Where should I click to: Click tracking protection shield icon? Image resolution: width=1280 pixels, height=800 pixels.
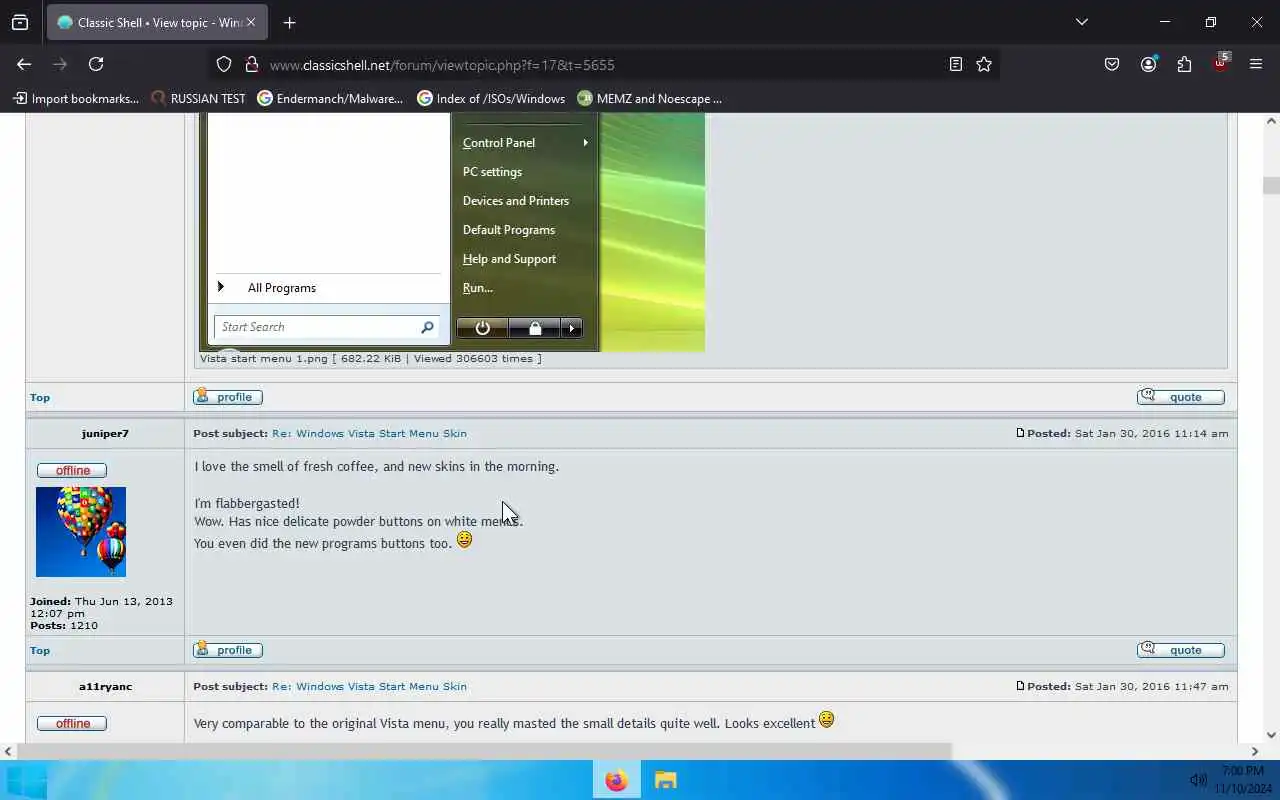(224, 64)
